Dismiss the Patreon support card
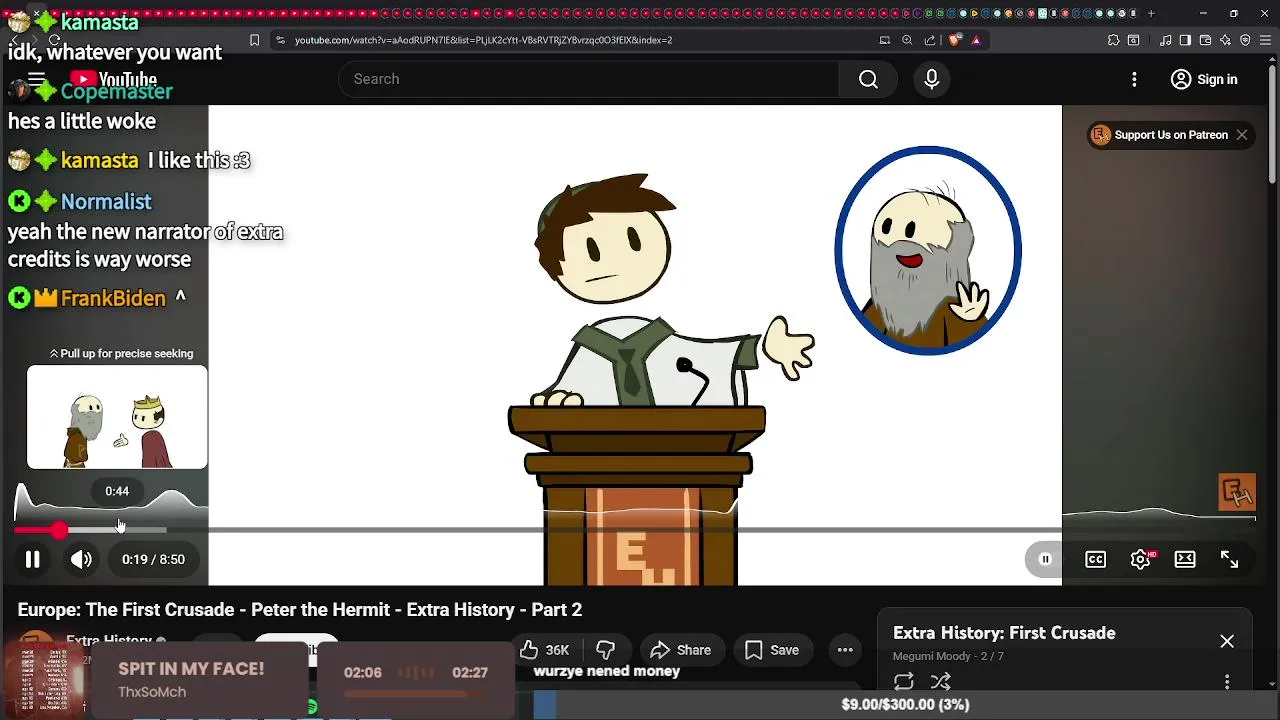 pos(1241,135)
